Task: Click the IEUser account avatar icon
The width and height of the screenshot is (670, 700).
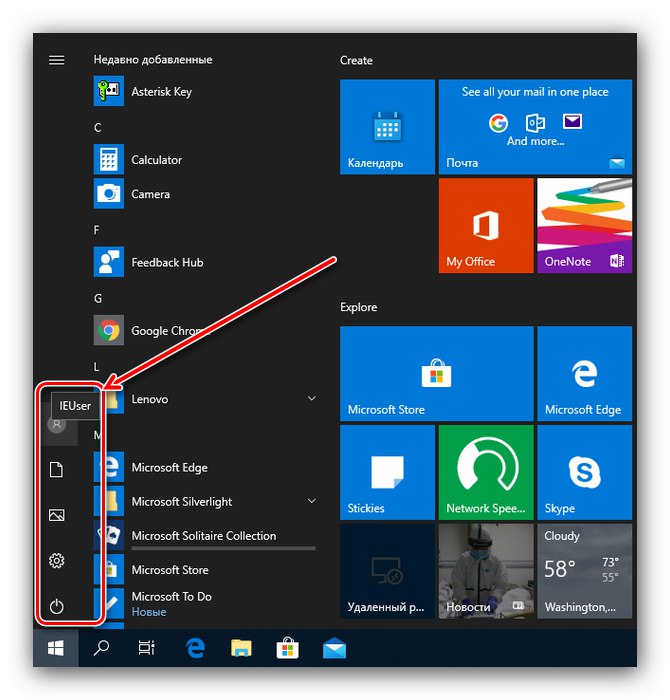Action: tap(57, 425)
